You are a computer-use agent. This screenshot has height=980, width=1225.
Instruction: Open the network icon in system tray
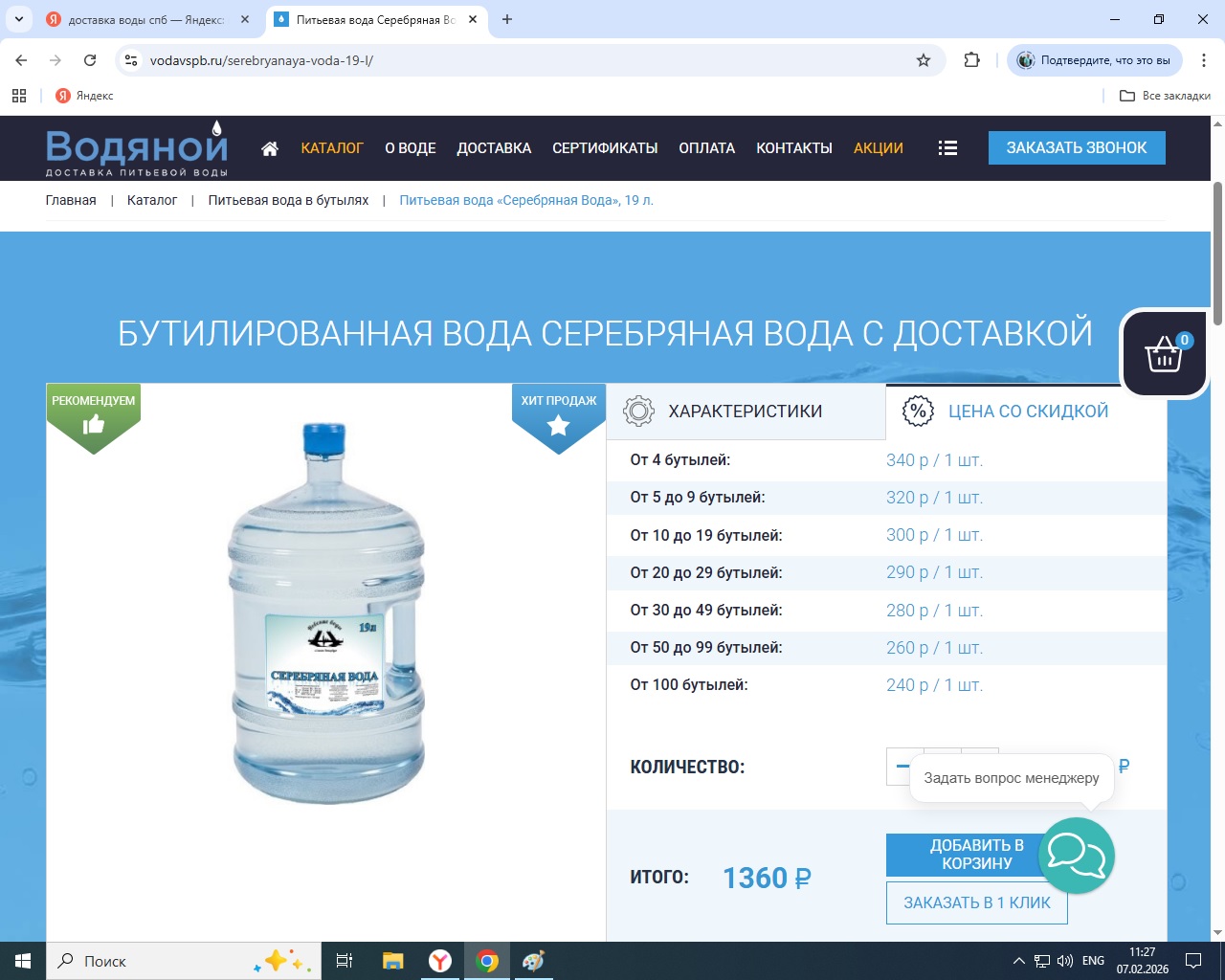pyautogui.click(x=1041, y=961)
